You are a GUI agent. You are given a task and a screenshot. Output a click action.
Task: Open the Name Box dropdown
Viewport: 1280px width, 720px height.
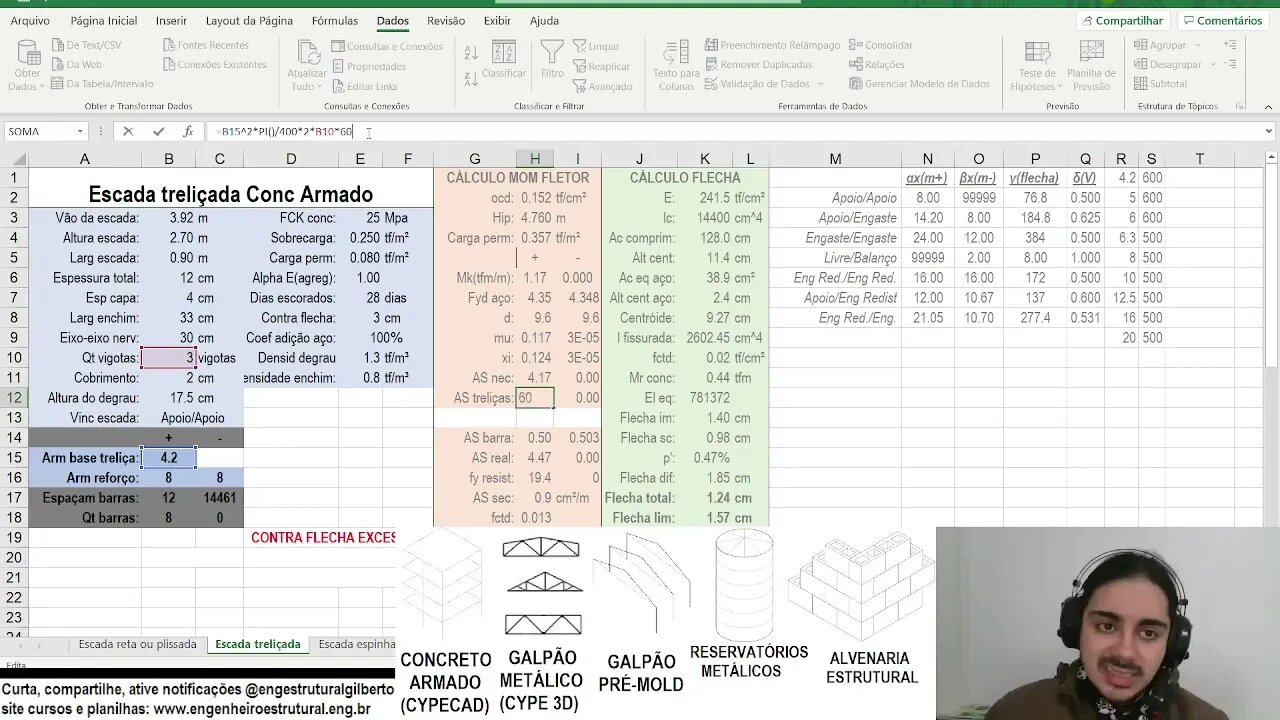tap(80, 132)
